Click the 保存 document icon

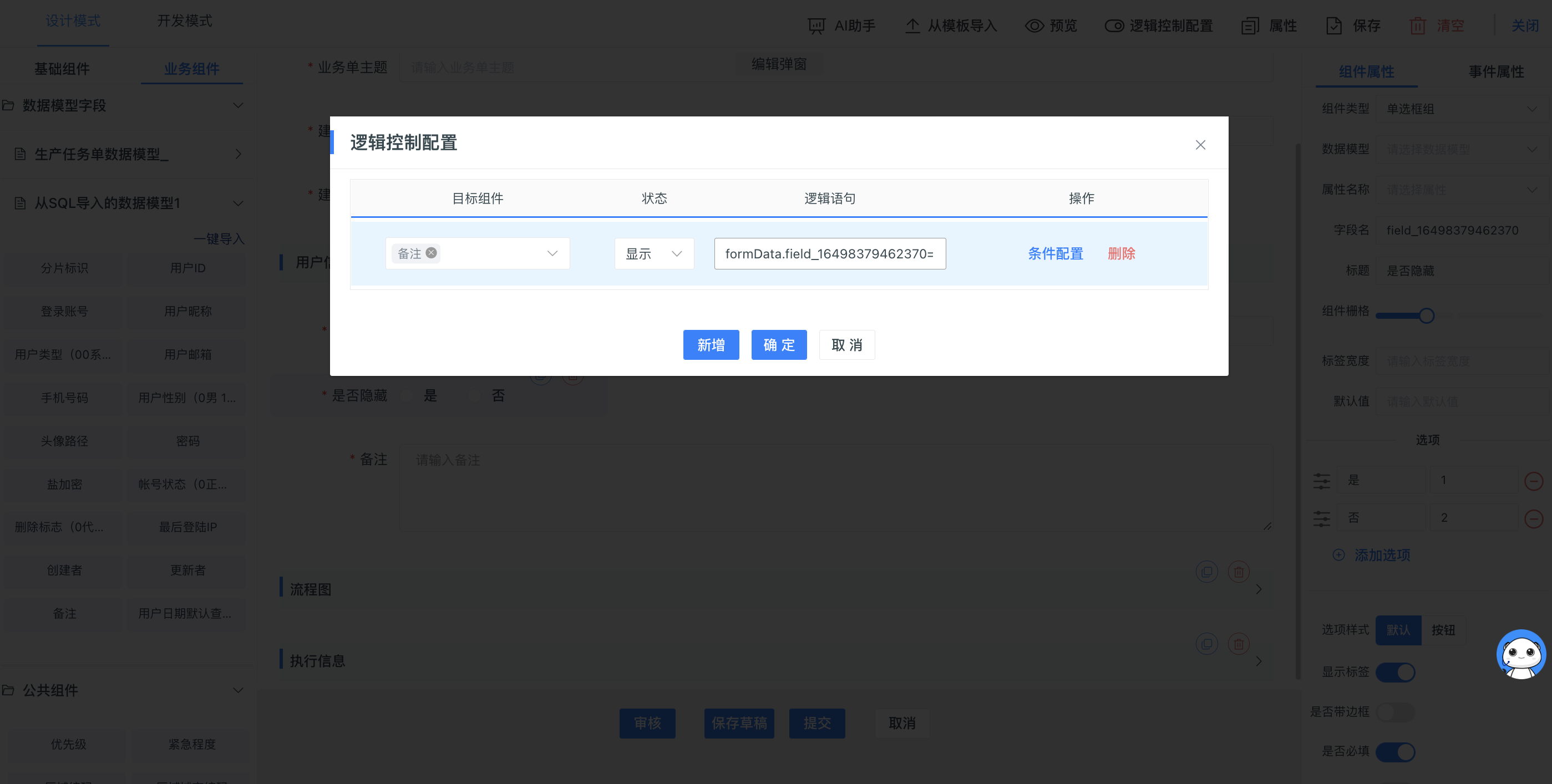coord(1334,26)
